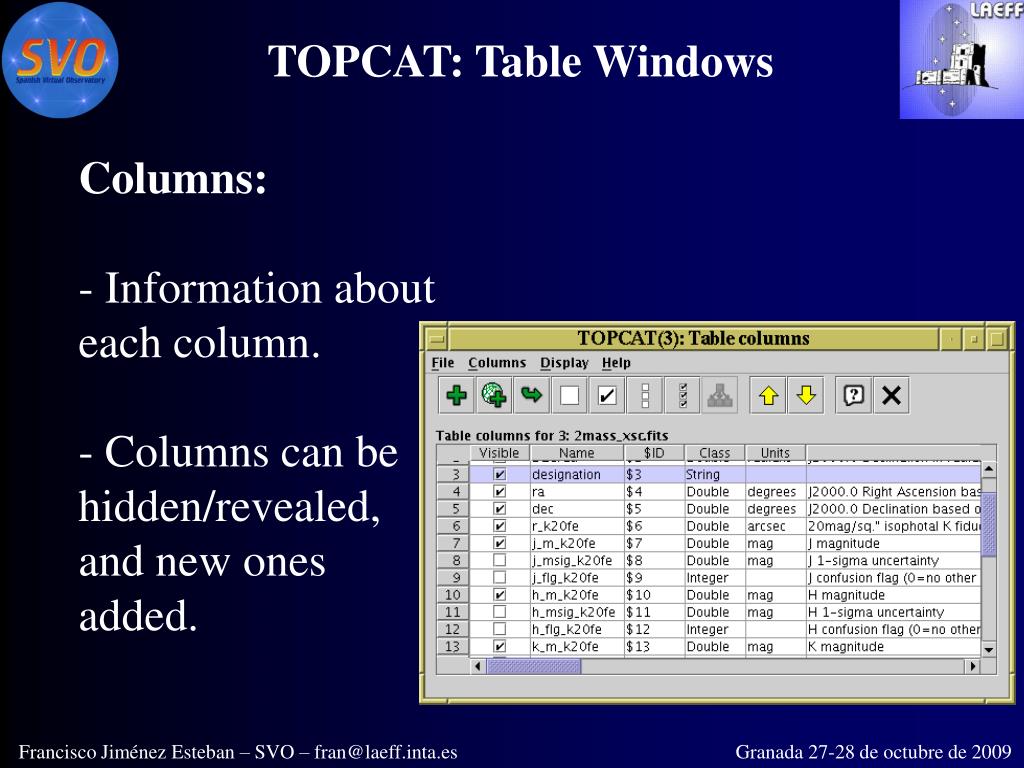The width and height of the screenshot is (1024, 768).
Task: Uncheck Visible for h_m_k20fe column
Action: [500, 595]
